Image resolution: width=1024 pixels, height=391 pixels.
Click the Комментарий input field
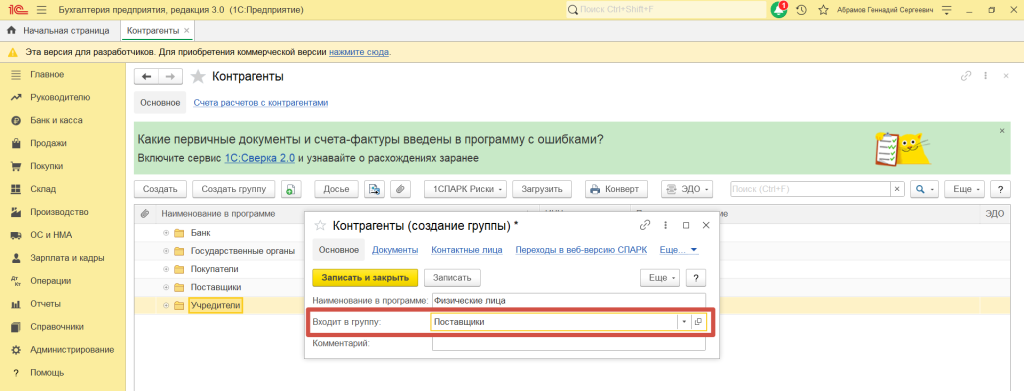point(569,343)
